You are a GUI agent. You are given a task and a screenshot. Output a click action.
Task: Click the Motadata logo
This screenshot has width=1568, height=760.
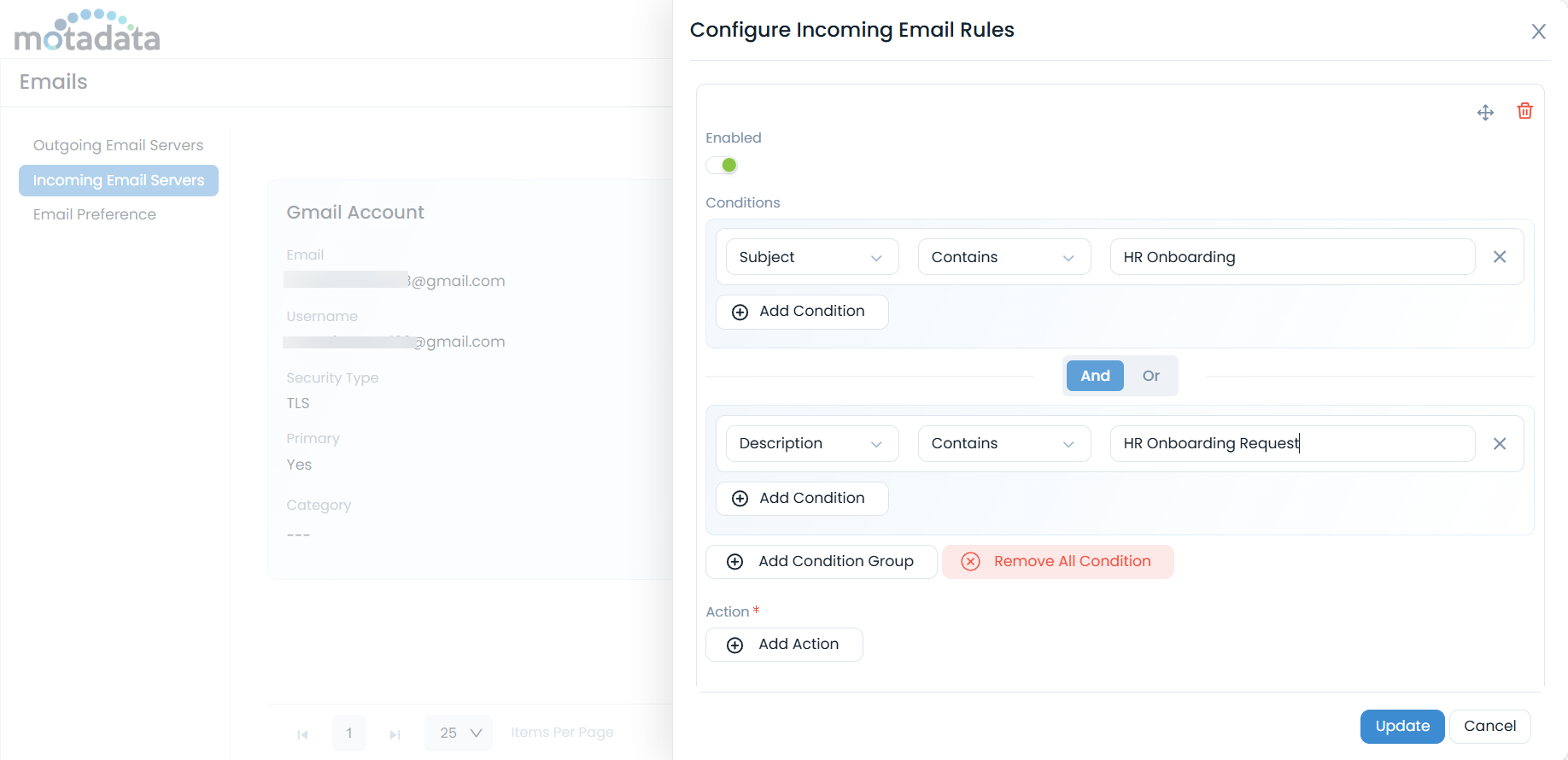pos(87,32)
